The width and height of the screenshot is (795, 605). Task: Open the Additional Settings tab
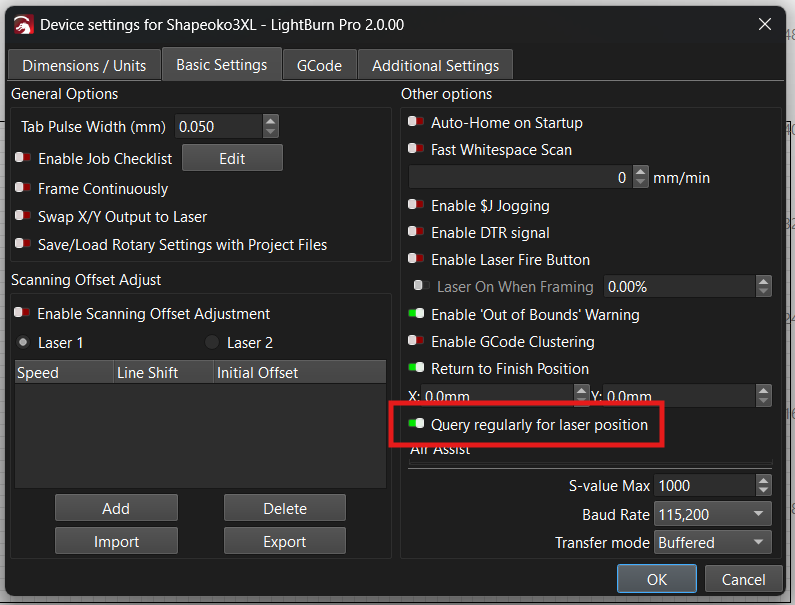(436, 65)
